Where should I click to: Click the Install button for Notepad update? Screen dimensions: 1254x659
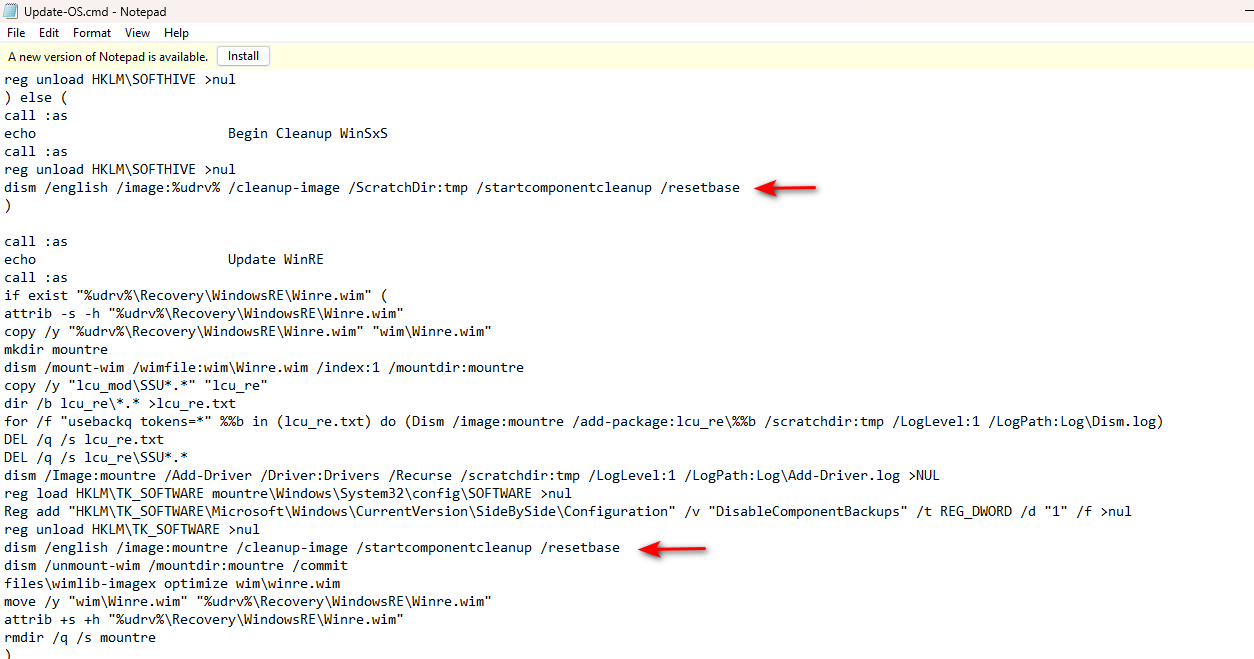[243, 56]
